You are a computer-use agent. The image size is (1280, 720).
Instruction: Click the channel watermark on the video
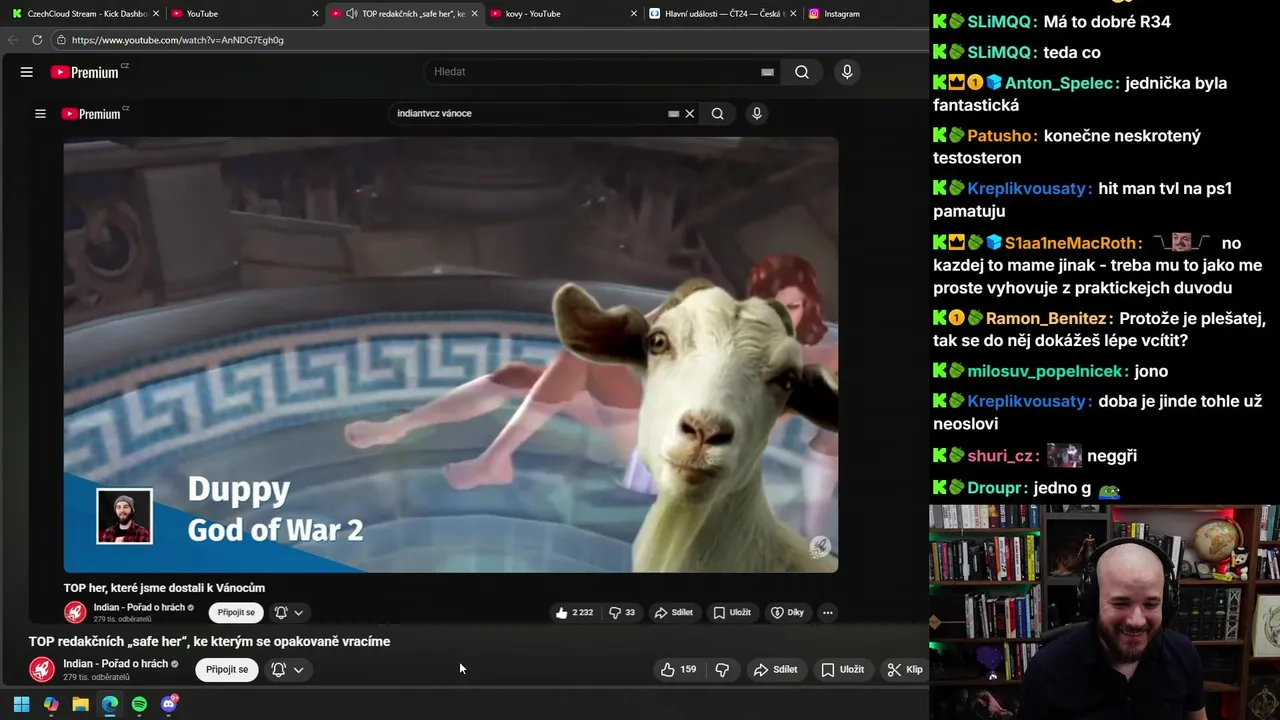point(819,547)
